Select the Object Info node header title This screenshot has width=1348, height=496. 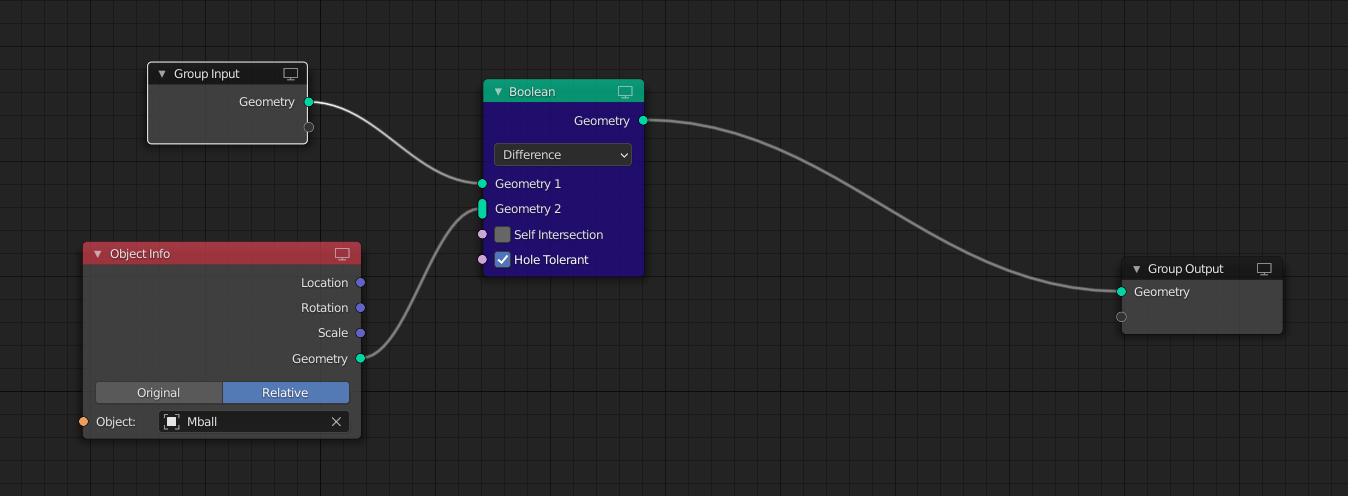tap(140, 254)
